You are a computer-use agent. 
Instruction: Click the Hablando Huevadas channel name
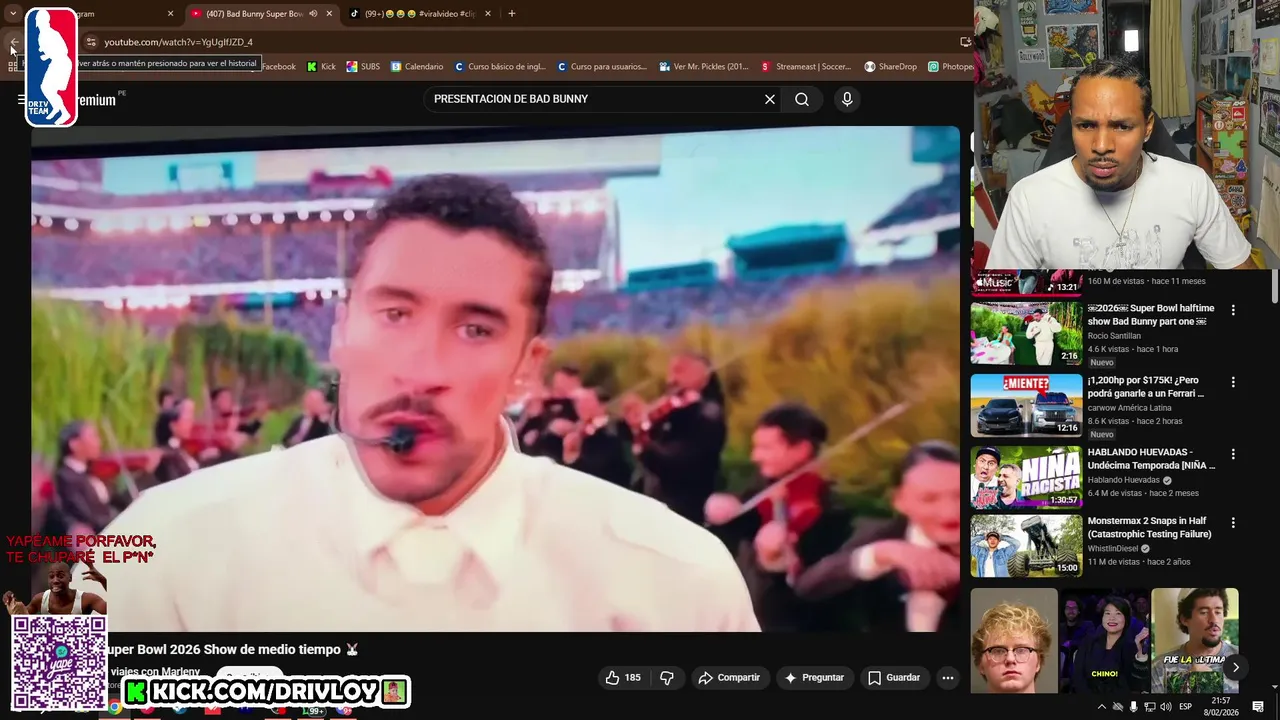(1124, 480)
